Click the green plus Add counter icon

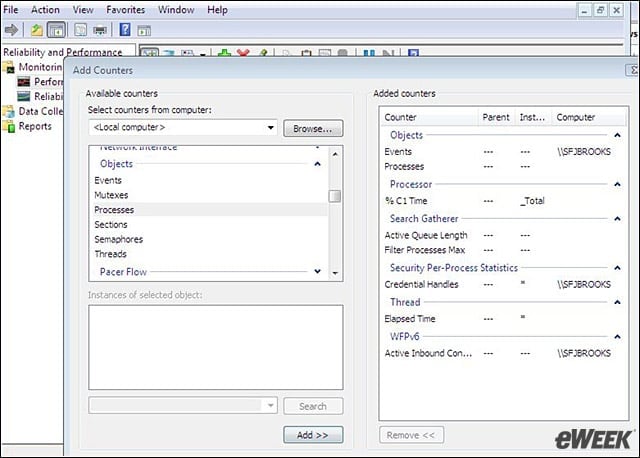(x=224, y=53)
